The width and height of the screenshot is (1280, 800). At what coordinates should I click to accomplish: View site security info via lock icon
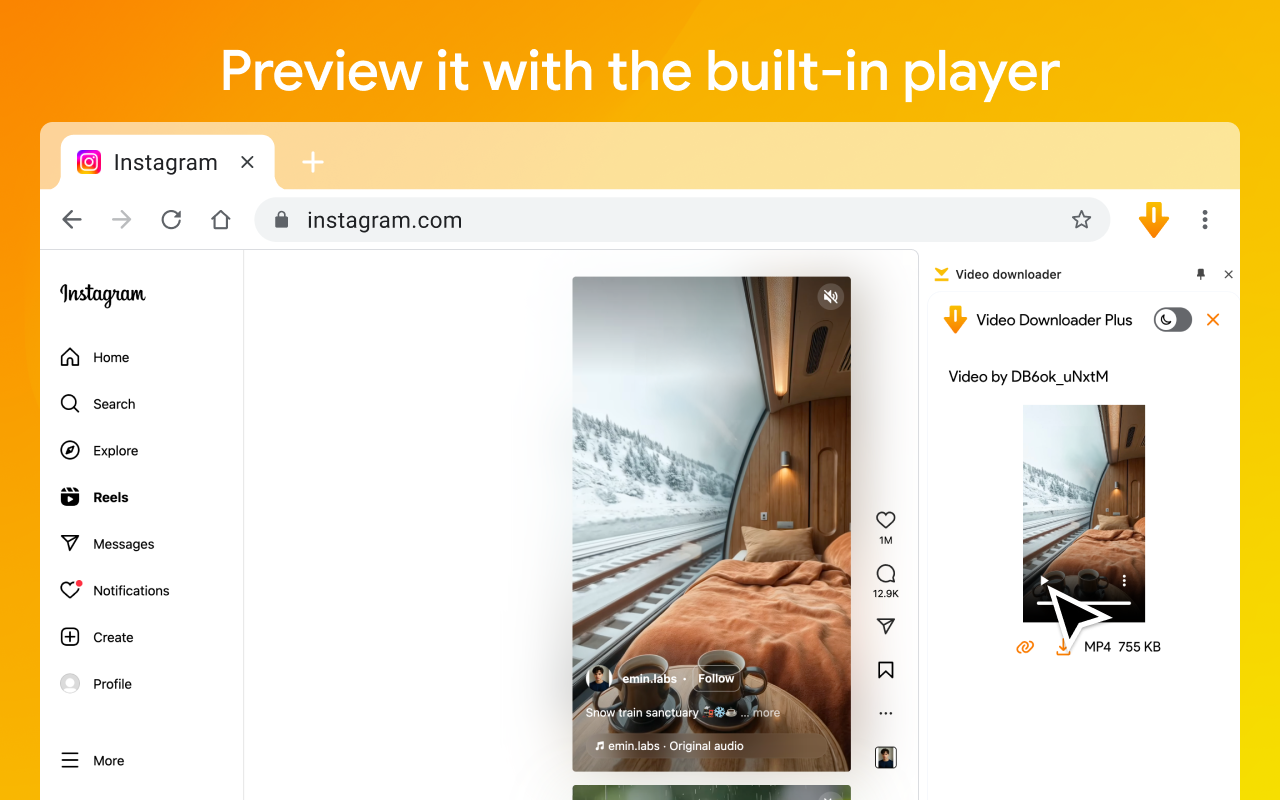click(x=282, y=220)
